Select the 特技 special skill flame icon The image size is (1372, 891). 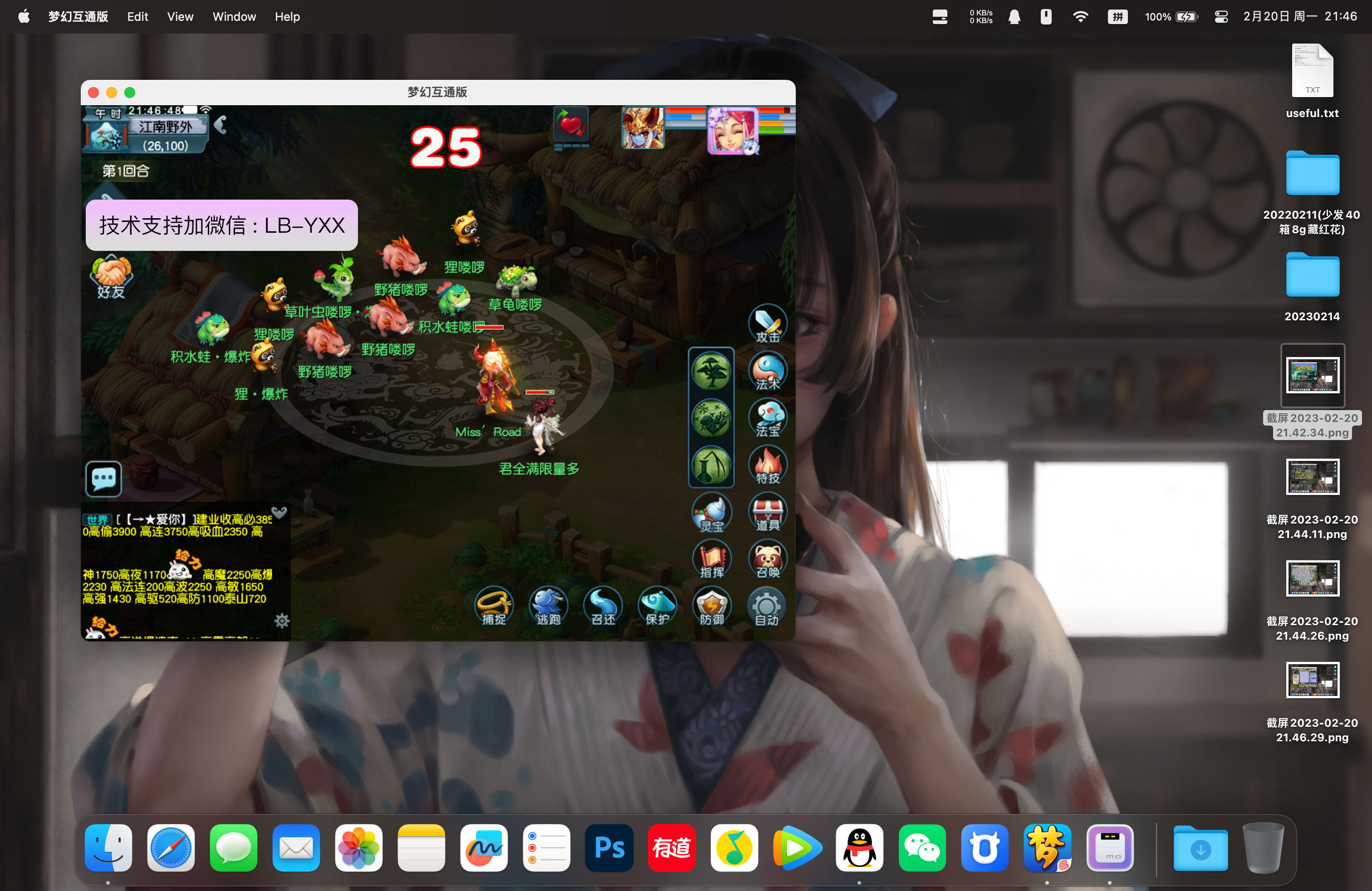click(767, 465)
